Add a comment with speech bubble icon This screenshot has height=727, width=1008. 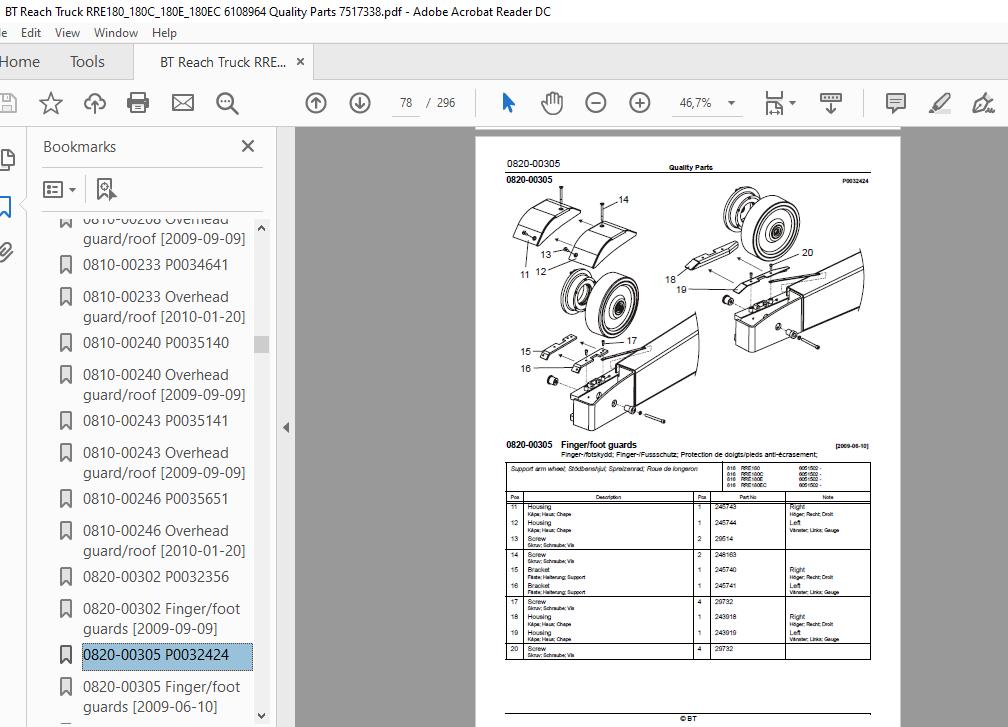pos(896,103)
